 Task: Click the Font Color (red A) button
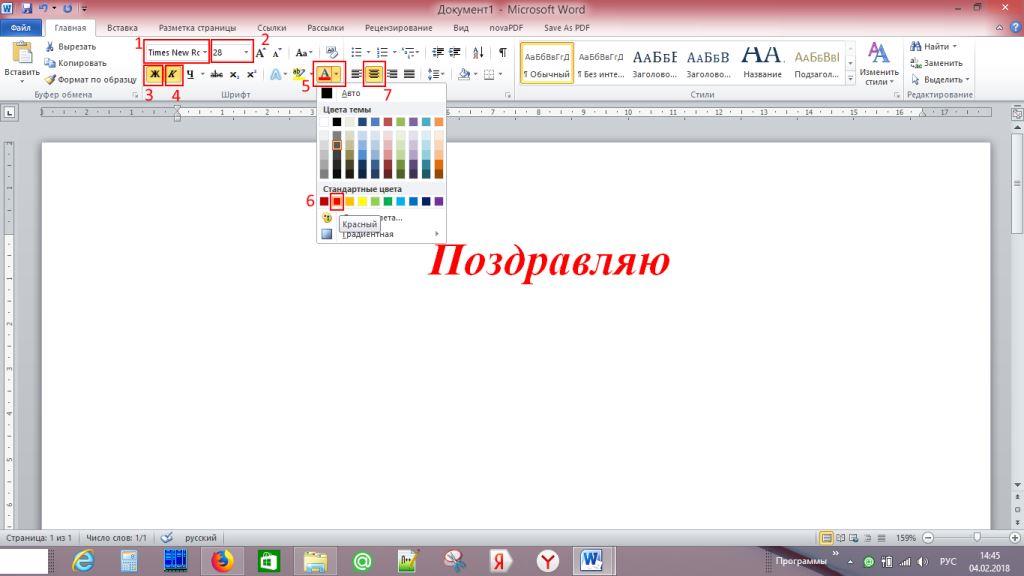(324, 74)
